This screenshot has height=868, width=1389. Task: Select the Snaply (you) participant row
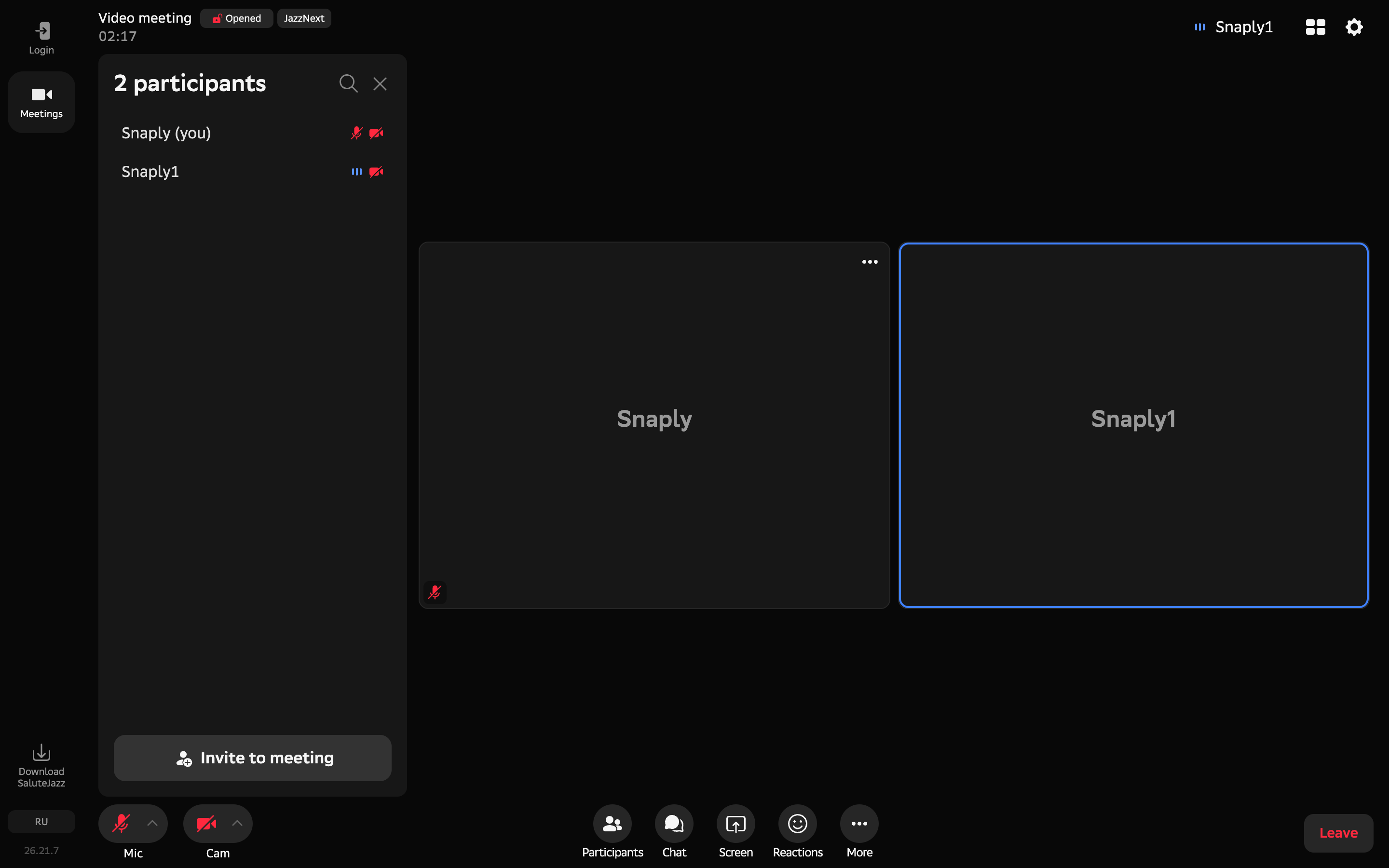pyautogui.click(x=253, y=133)
